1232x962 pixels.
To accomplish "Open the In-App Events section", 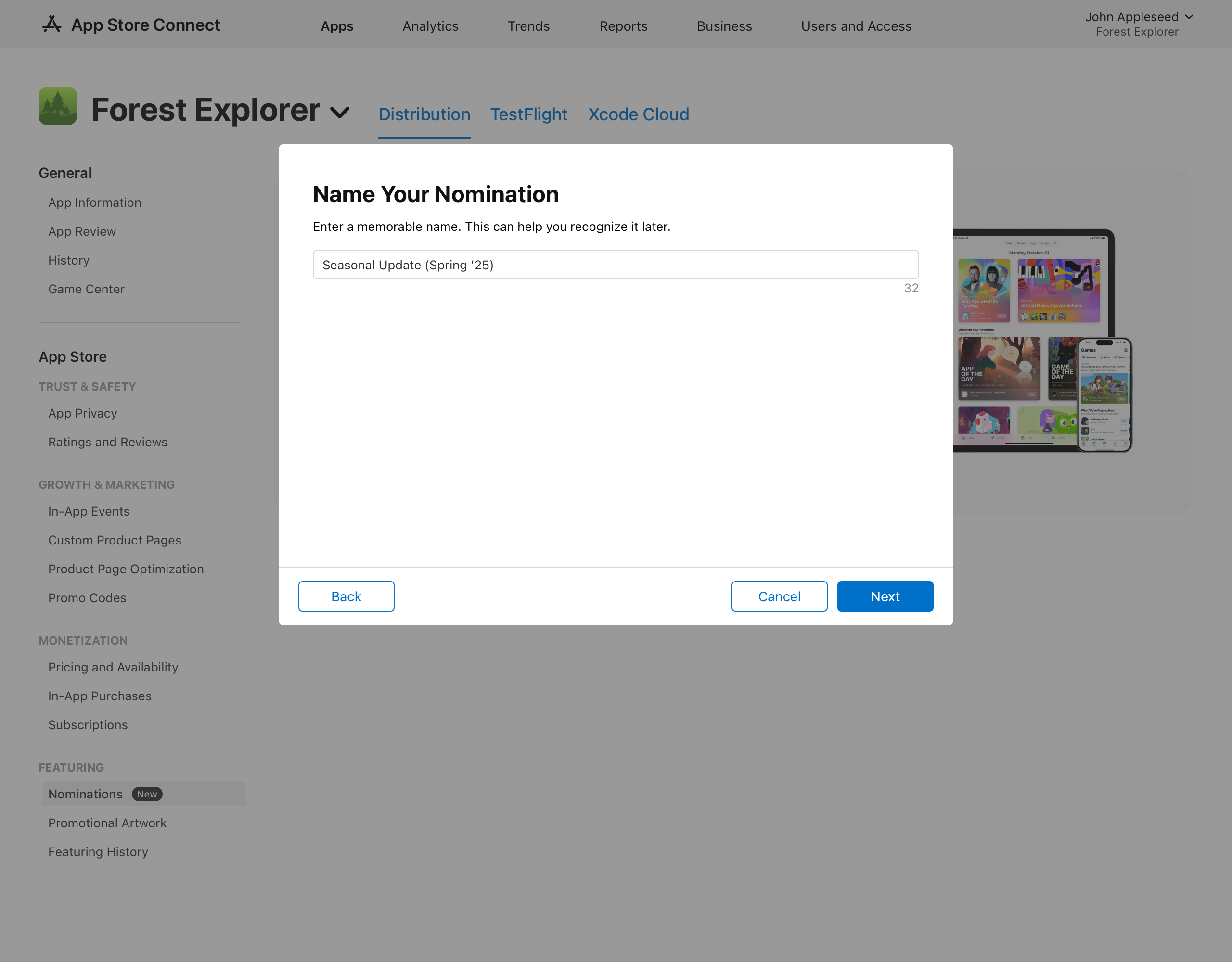I will pos(88,511).
